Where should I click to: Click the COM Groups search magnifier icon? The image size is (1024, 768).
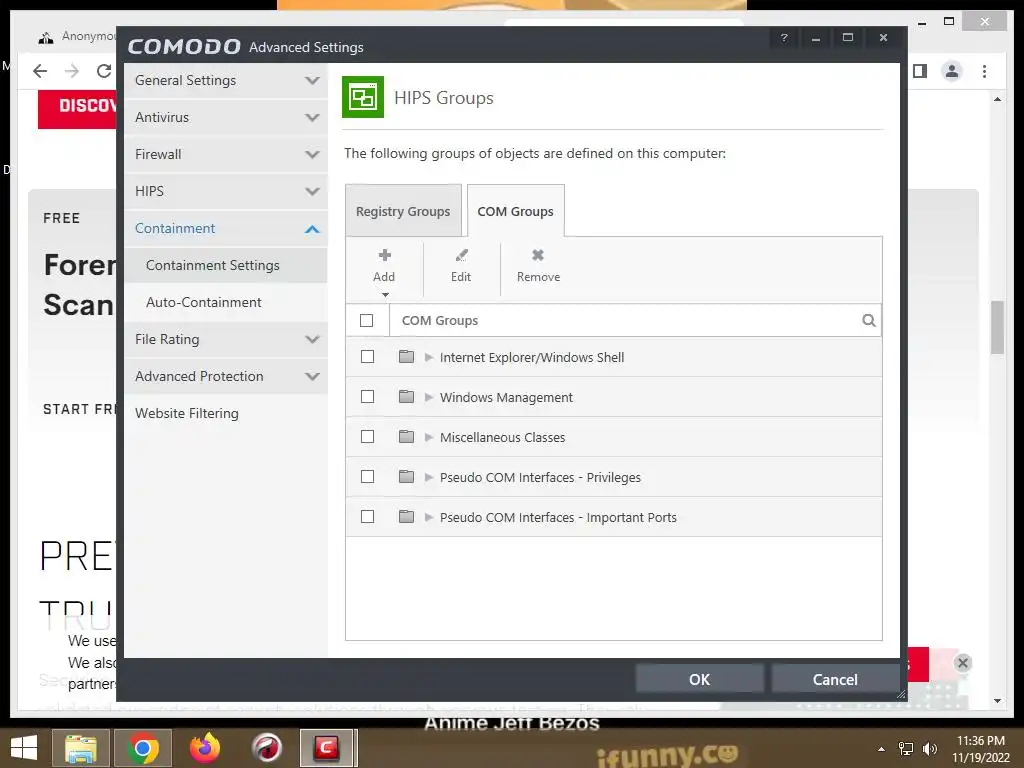[869, 320]
